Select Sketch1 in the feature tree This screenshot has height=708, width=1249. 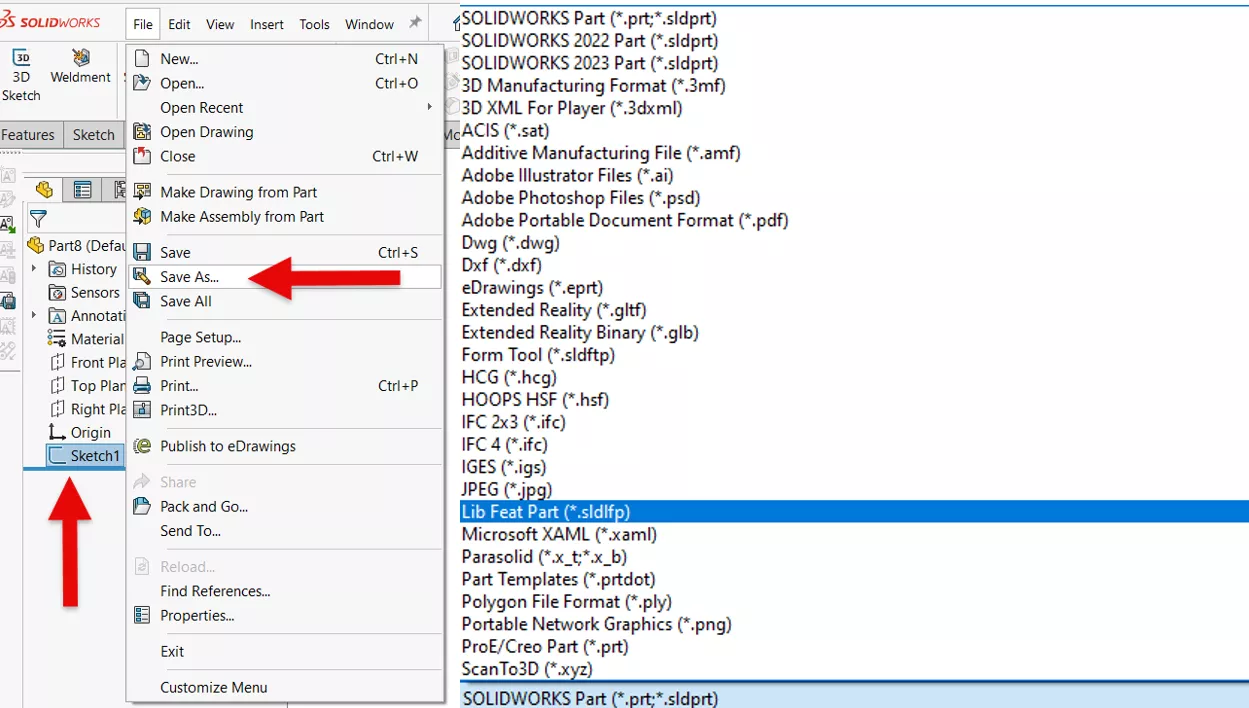click(86, 456)
